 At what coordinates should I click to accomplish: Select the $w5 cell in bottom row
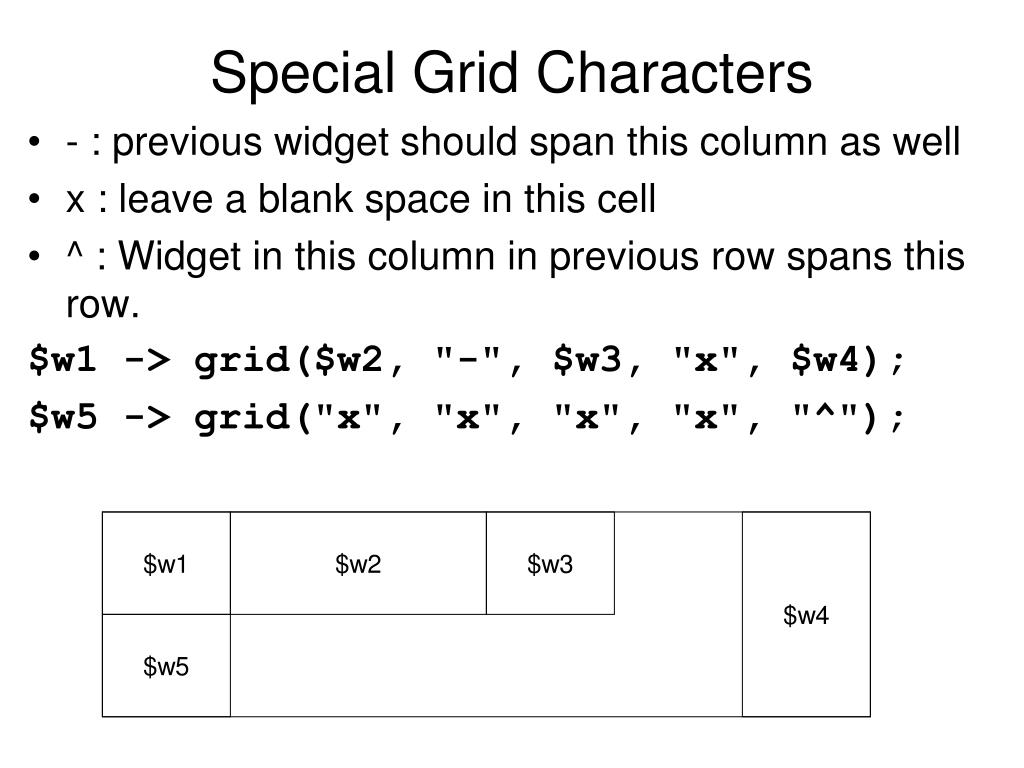[167, 665]
